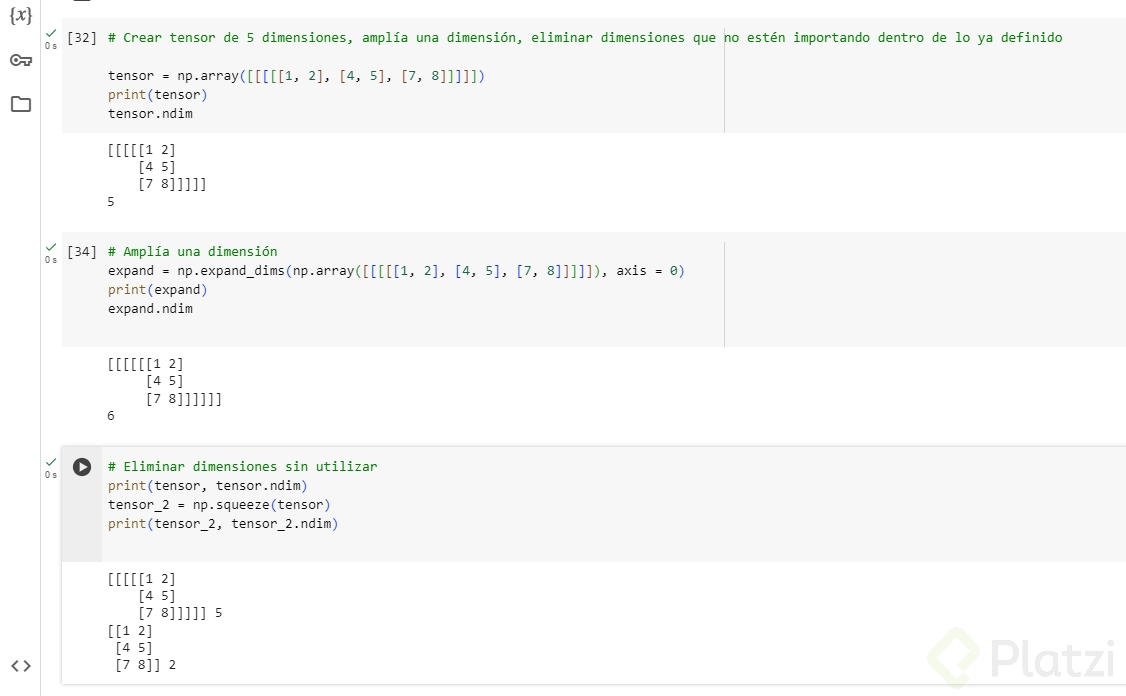Click the green checkmark beside cell [32]
The width and height of the screenshot is (1126, 696).
click(50, 34)
